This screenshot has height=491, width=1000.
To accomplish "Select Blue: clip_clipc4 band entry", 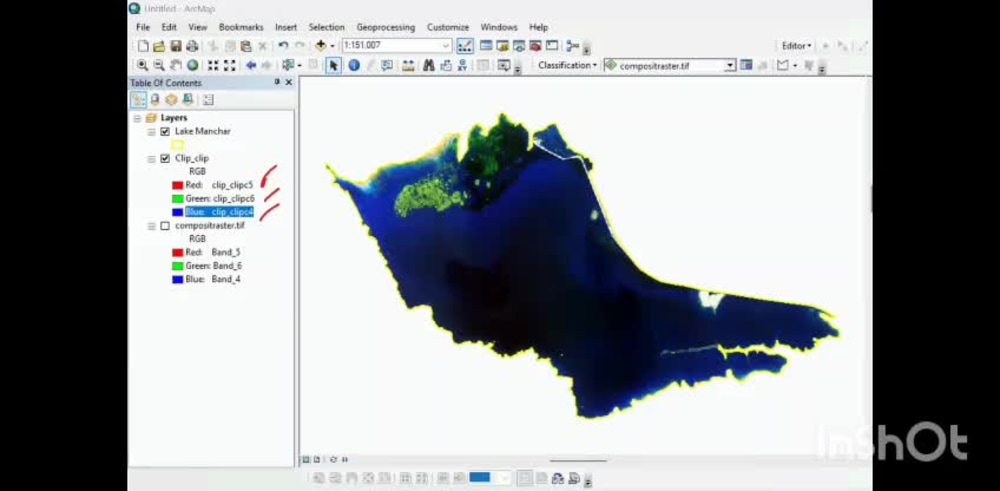I will click(219, 212).
